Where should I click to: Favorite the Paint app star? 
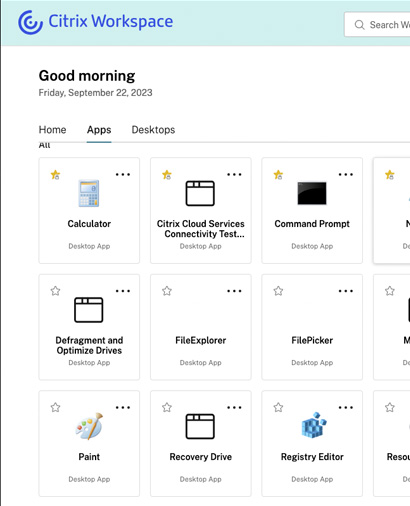click(x=55, y=407)
